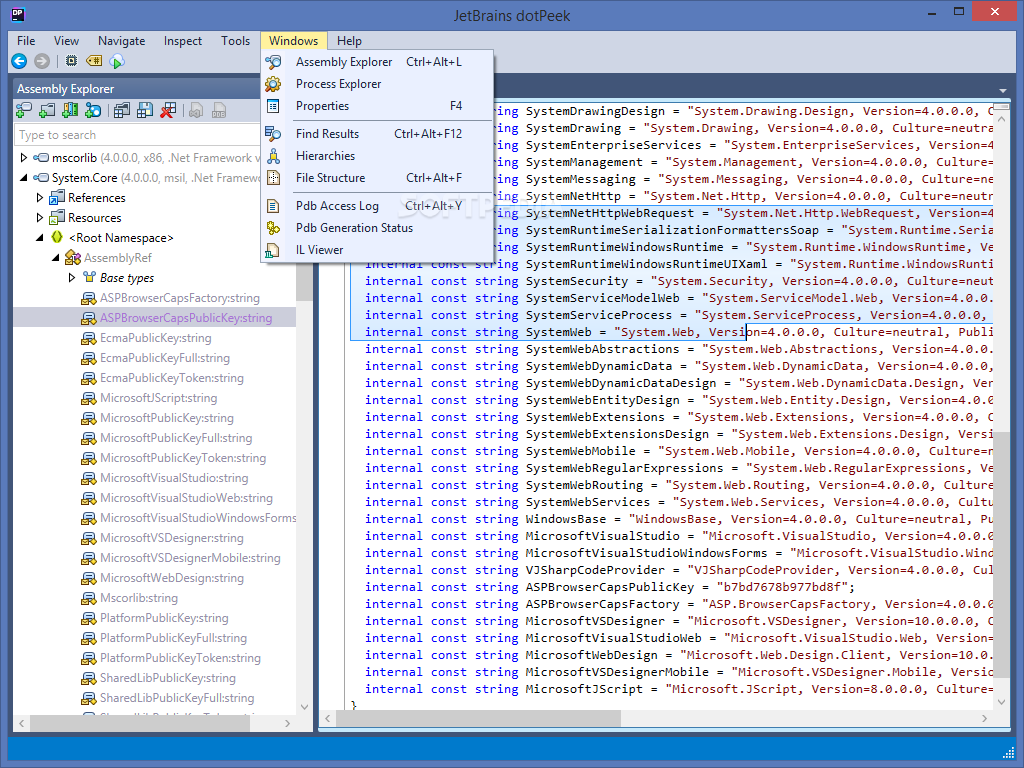The image size is (1024, 768).
Task: Select MicrosoftPublicKeyToken:string in the tree
Action: click(183, 458)
